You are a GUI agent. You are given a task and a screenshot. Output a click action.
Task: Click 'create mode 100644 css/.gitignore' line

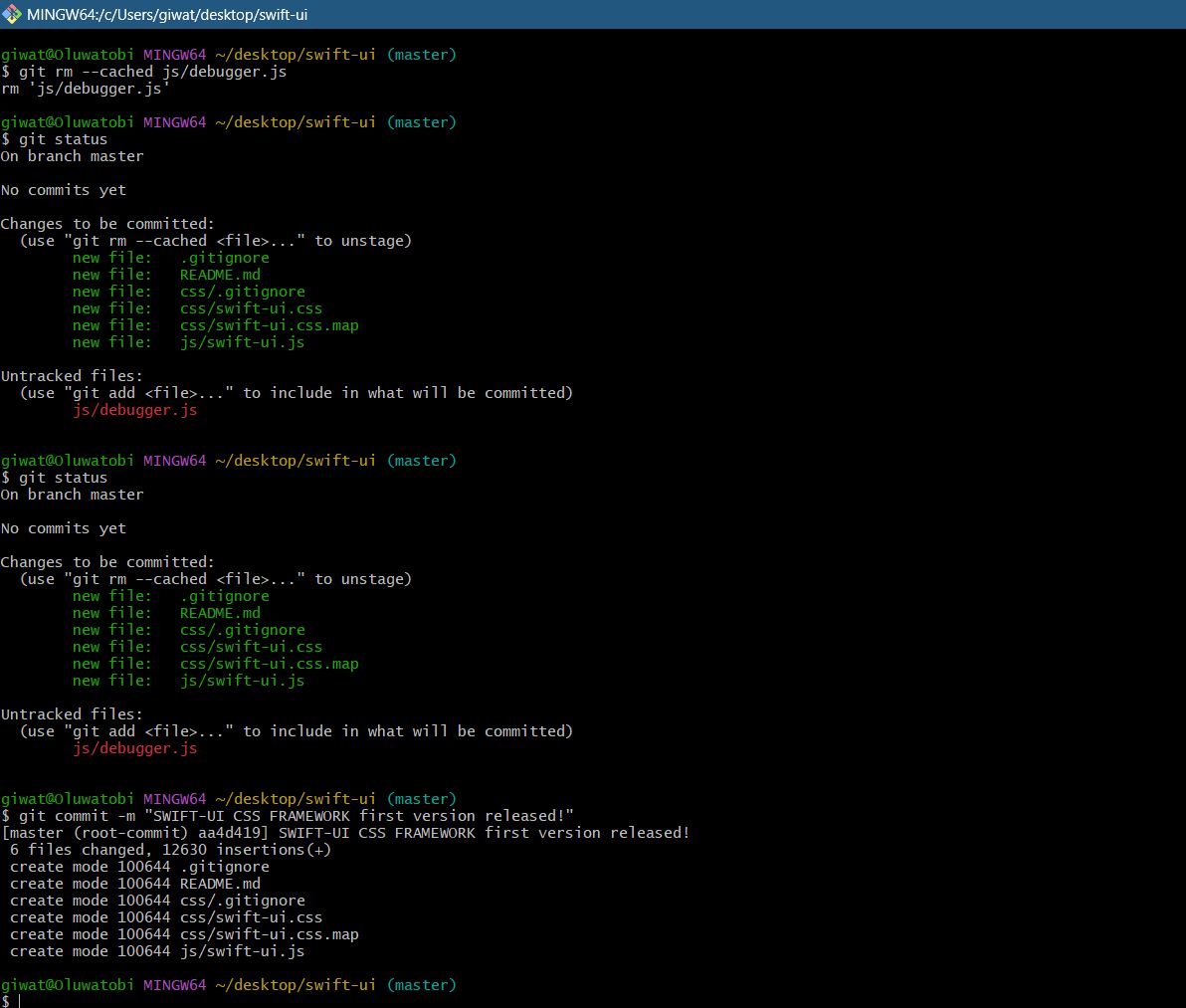click(x=157, y=901)
